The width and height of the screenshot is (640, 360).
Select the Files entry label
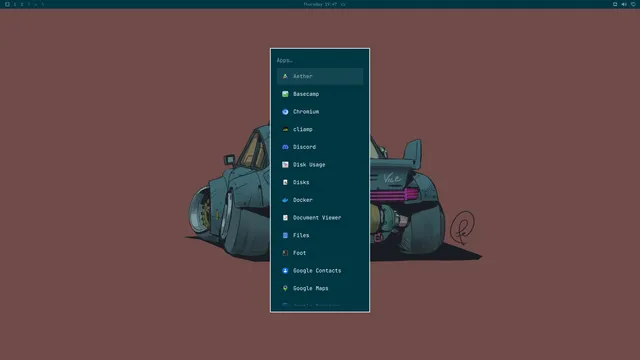[301, 236]
